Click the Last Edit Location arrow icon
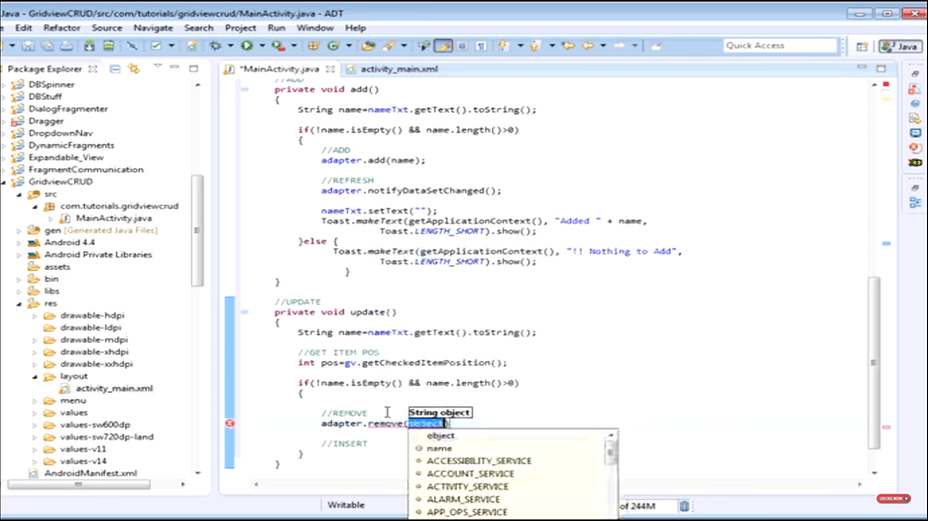 point(568,46)
